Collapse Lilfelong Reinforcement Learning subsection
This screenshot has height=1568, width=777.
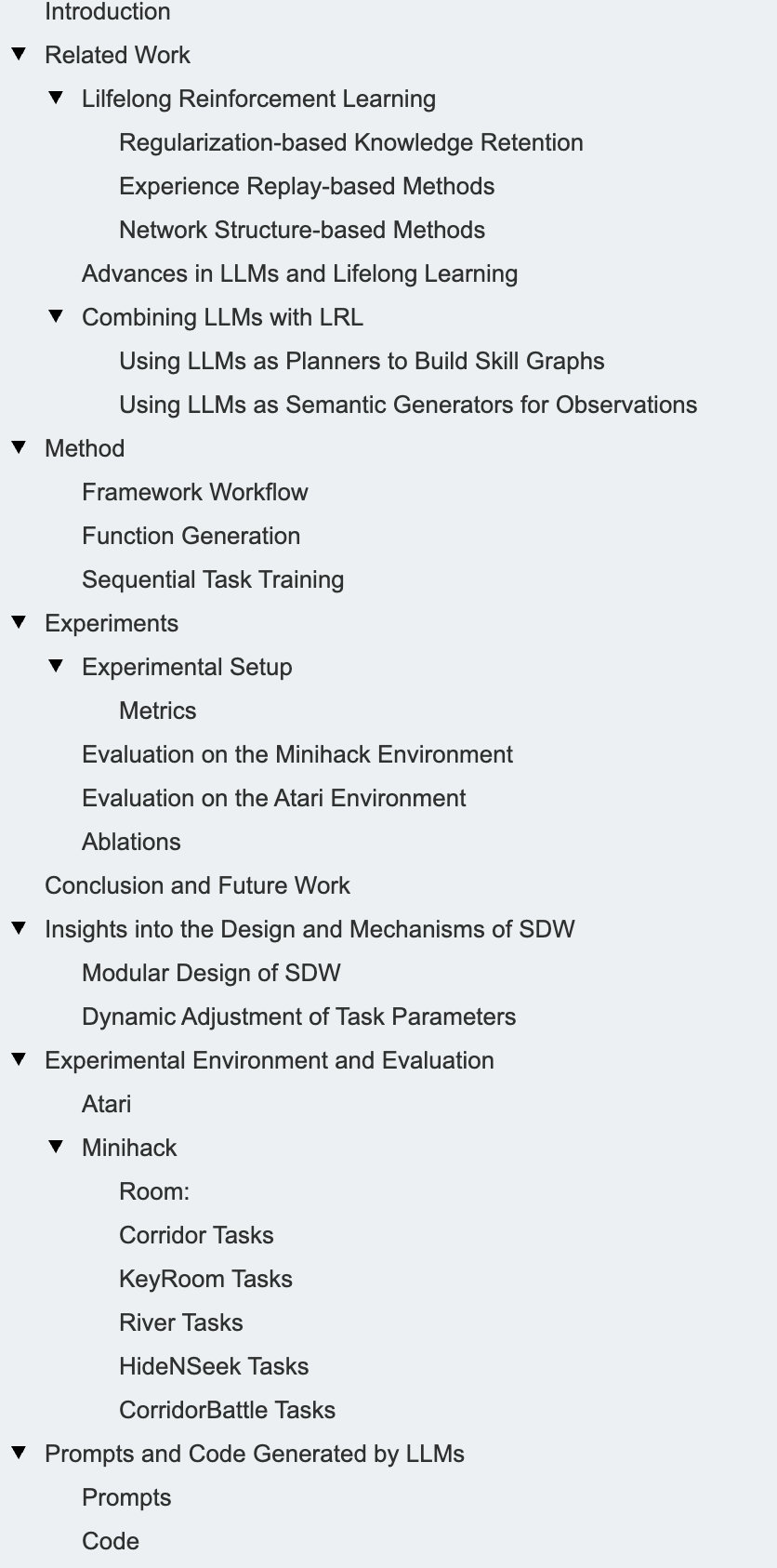point(56,98)
